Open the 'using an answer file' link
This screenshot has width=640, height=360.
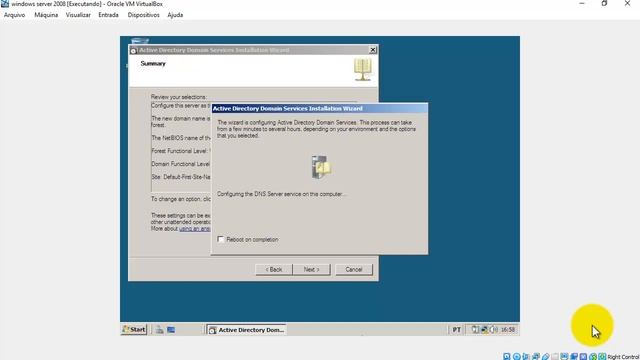click(x=195, y=229)
